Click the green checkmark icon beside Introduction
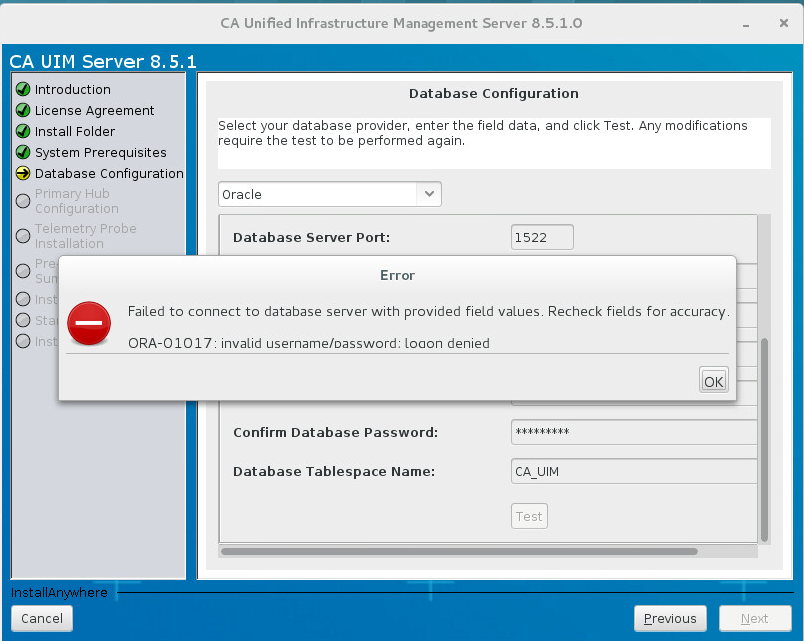 (x=21, y=89)
